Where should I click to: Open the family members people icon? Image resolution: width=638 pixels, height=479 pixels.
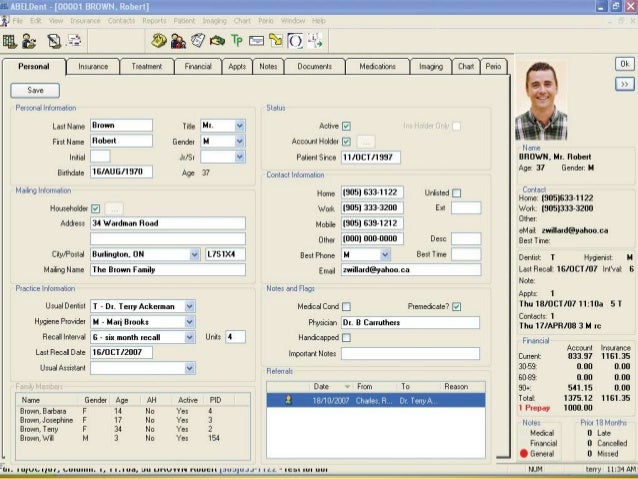coord(178,41)
